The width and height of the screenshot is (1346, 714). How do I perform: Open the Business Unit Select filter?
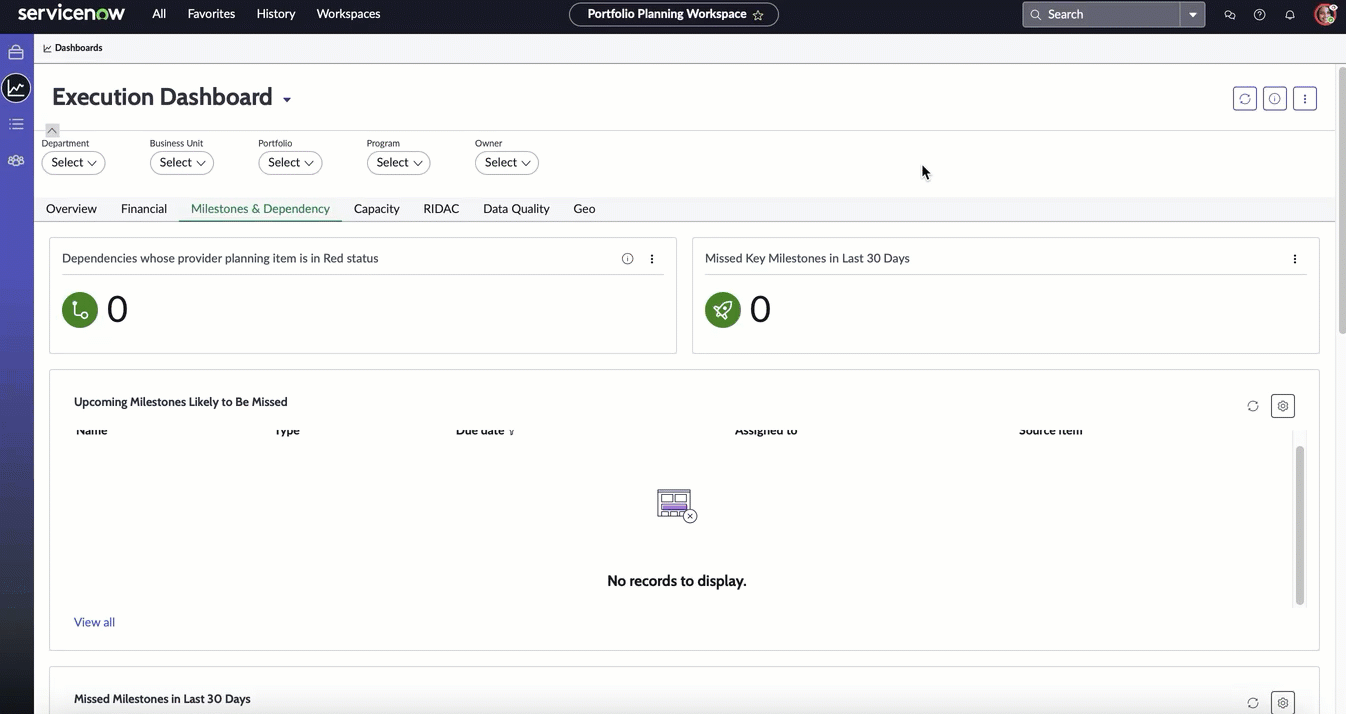pos(181,163)
